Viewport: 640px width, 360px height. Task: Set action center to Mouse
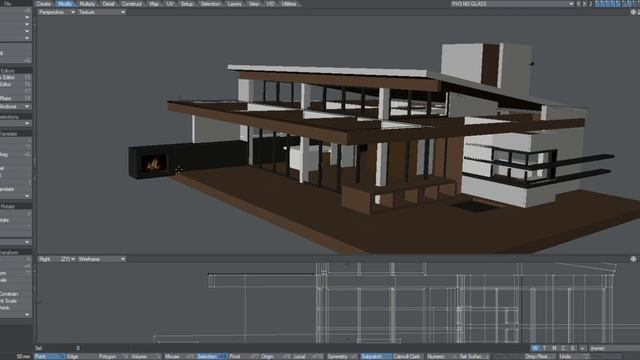[x=180, y=356]
